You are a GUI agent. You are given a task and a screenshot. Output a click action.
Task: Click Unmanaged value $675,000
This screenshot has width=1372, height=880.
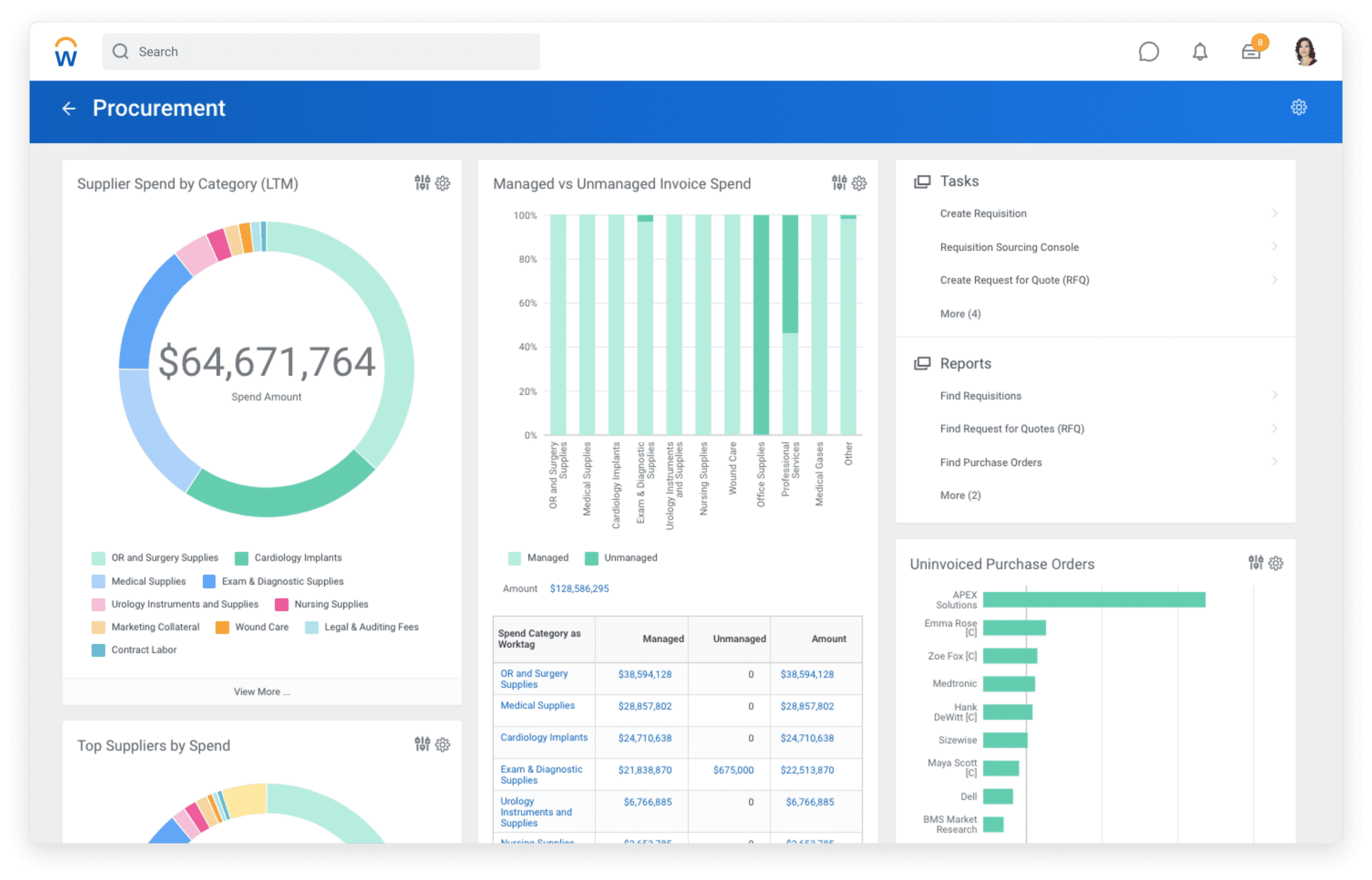pos(733,770)
